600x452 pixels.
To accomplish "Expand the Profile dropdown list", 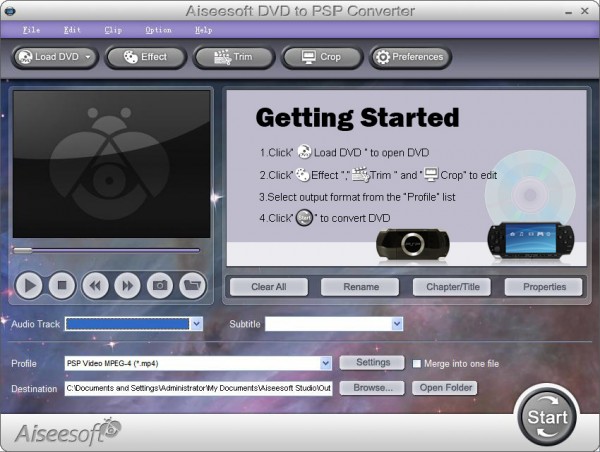I will click(326, 363).
